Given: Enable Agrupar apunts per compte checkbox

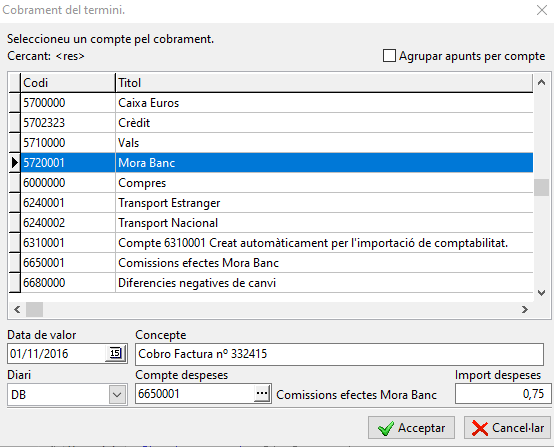Looking at the screenshot, I should click(389, 56).
